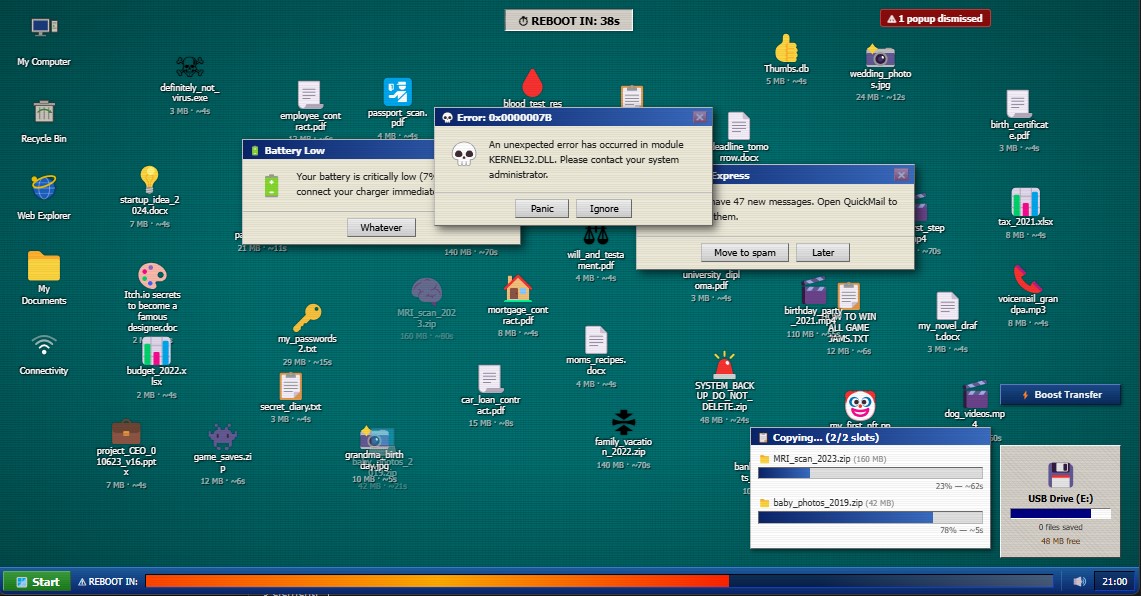Select startup_idea_2024.docx lightbulb icon

[x=149, y=179]
